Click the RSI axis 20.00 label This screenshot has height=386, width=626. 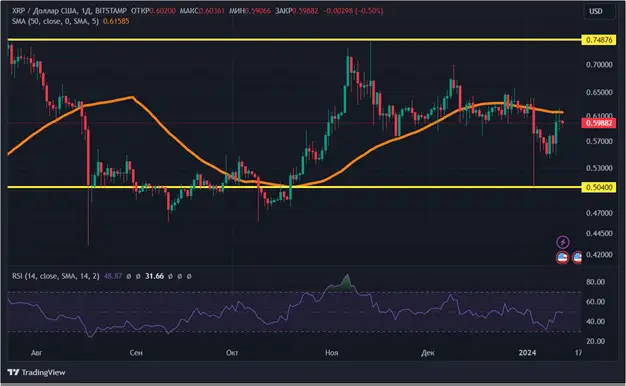click(x=595, y=341)
